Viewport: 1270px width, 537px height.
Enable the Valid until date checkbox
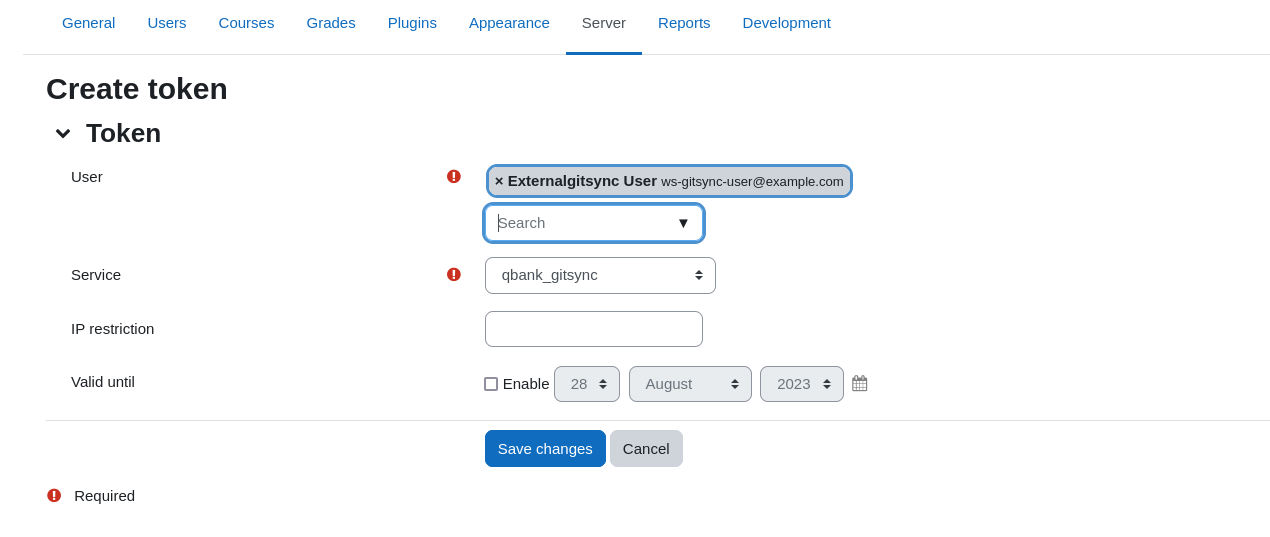491,384
